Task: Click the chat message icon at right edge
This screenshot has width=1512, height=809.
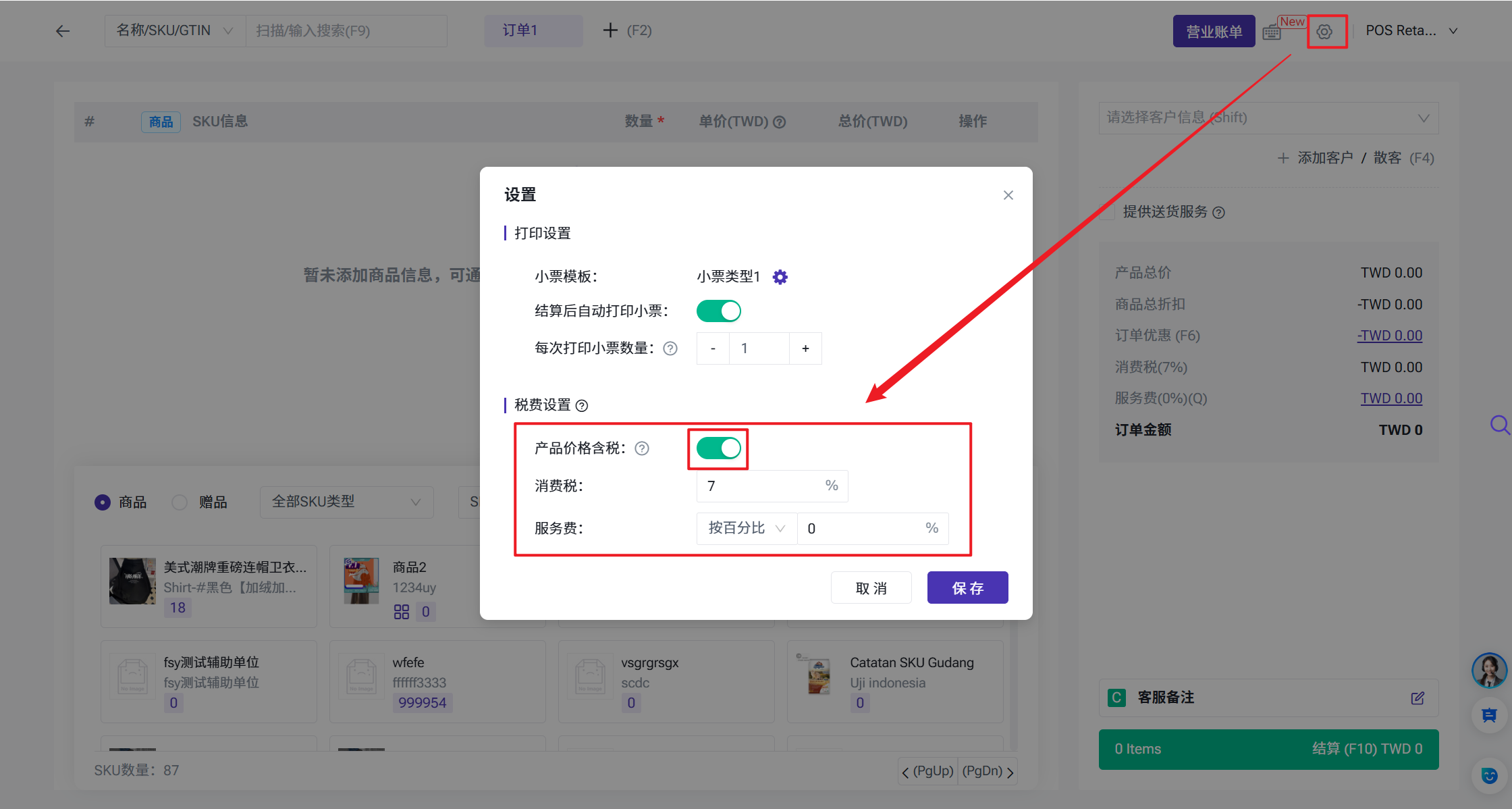Action: click(1488, 716)
